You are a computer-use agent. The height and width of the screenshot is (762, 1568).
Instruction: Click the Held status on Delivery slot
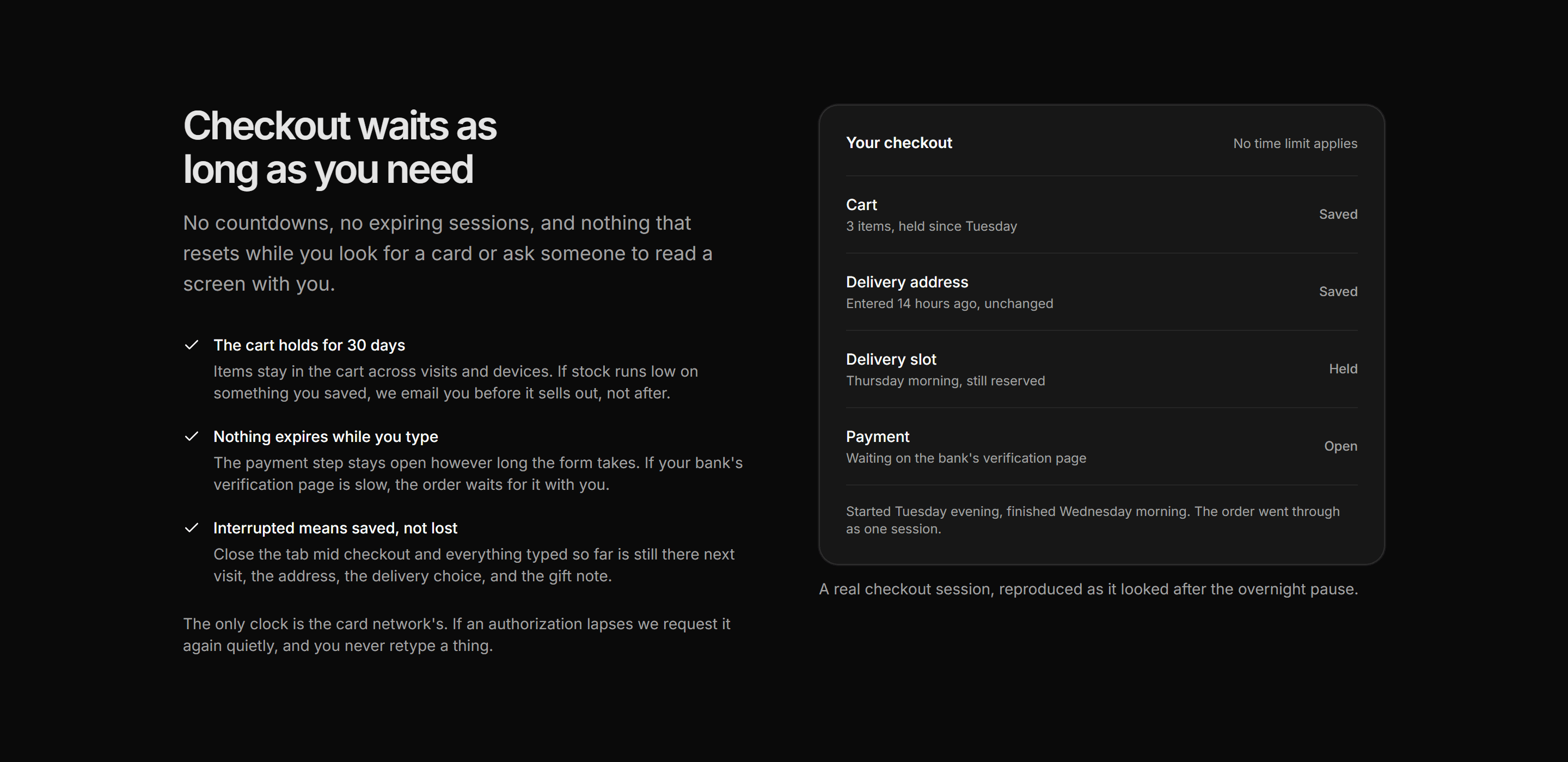1343,369
